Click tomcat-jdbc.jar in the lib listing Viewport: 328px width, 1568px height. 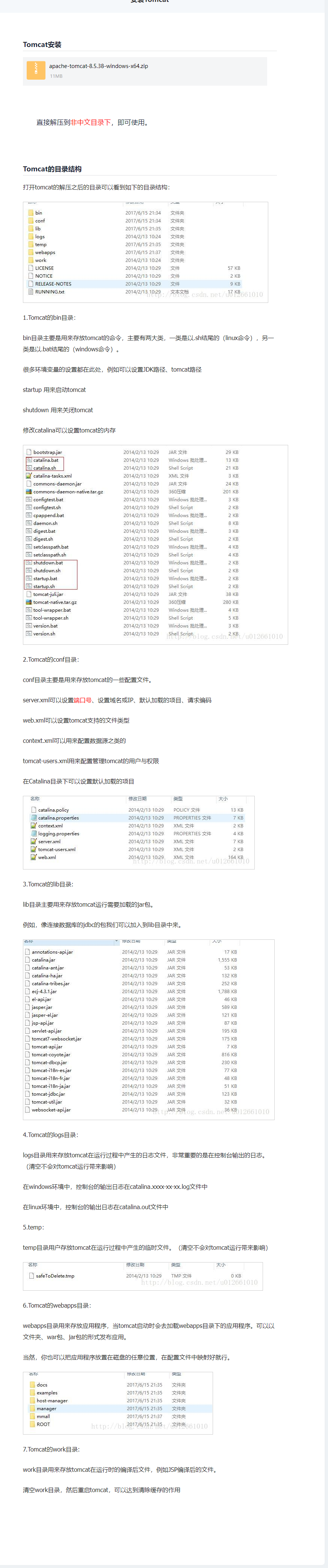[49, 1095]
